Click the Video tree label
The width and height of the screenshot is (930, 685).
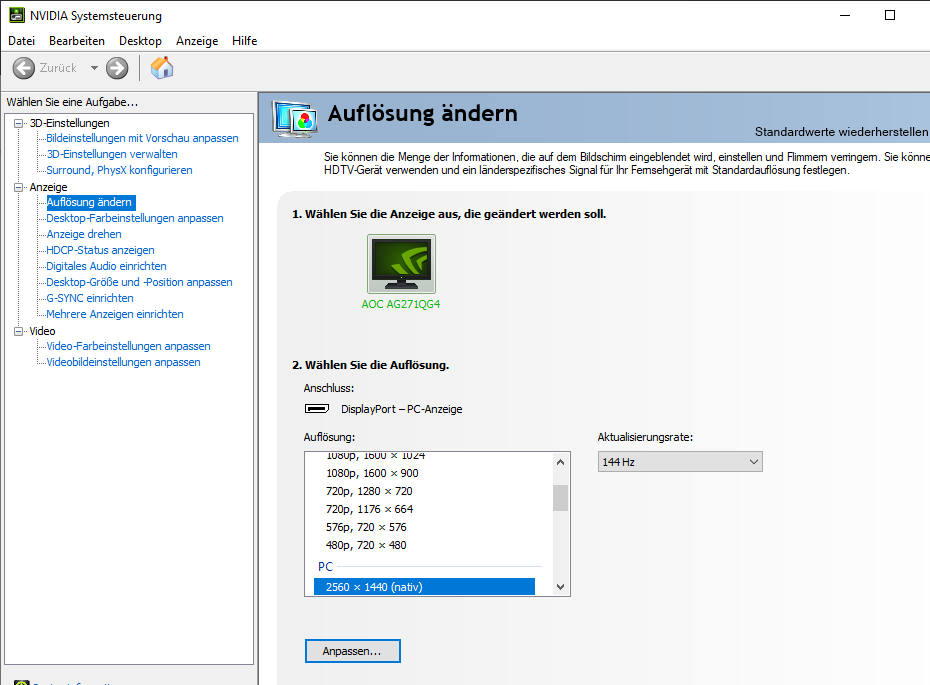pyautogui.click(x=42, y=332)
